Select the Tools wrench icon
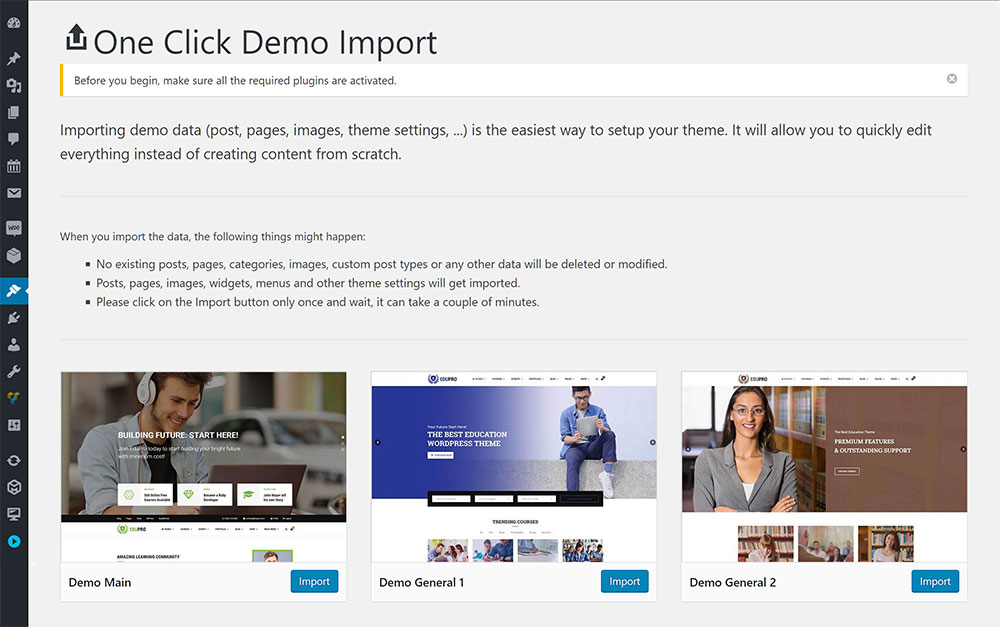Viewport: 1000px width, 627px height. 14,371
